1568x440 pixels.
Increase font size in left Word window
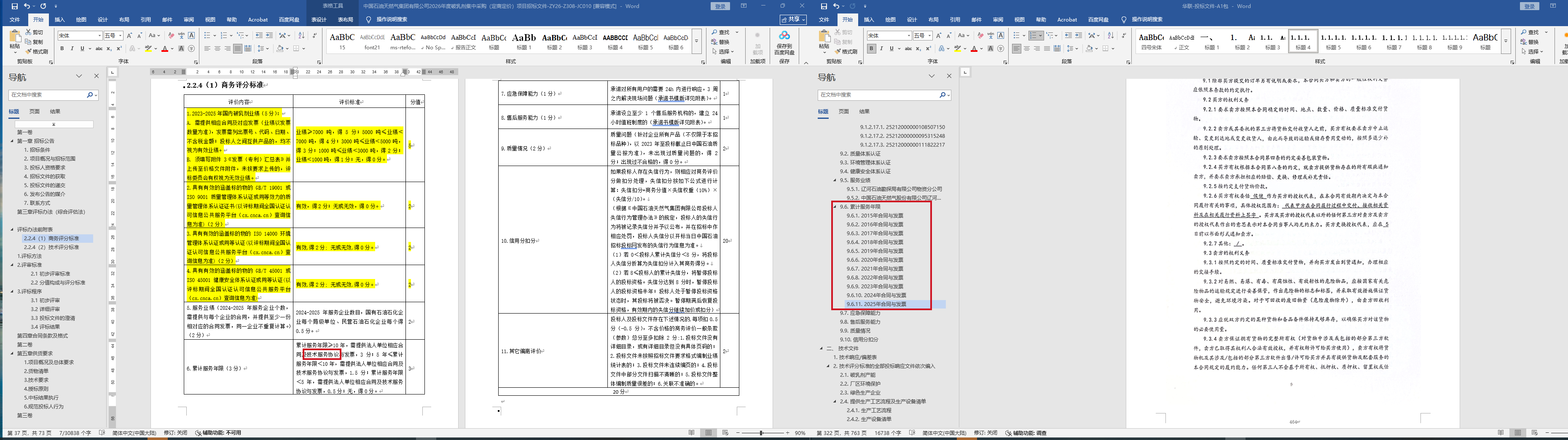pyautogui.click(x=130, y=35)
